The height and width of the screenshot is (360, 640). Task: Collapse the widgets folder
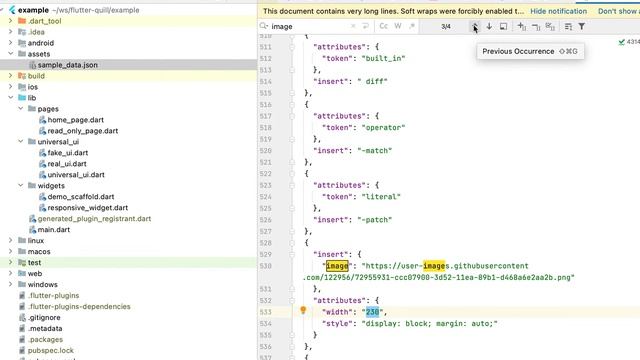20,186
